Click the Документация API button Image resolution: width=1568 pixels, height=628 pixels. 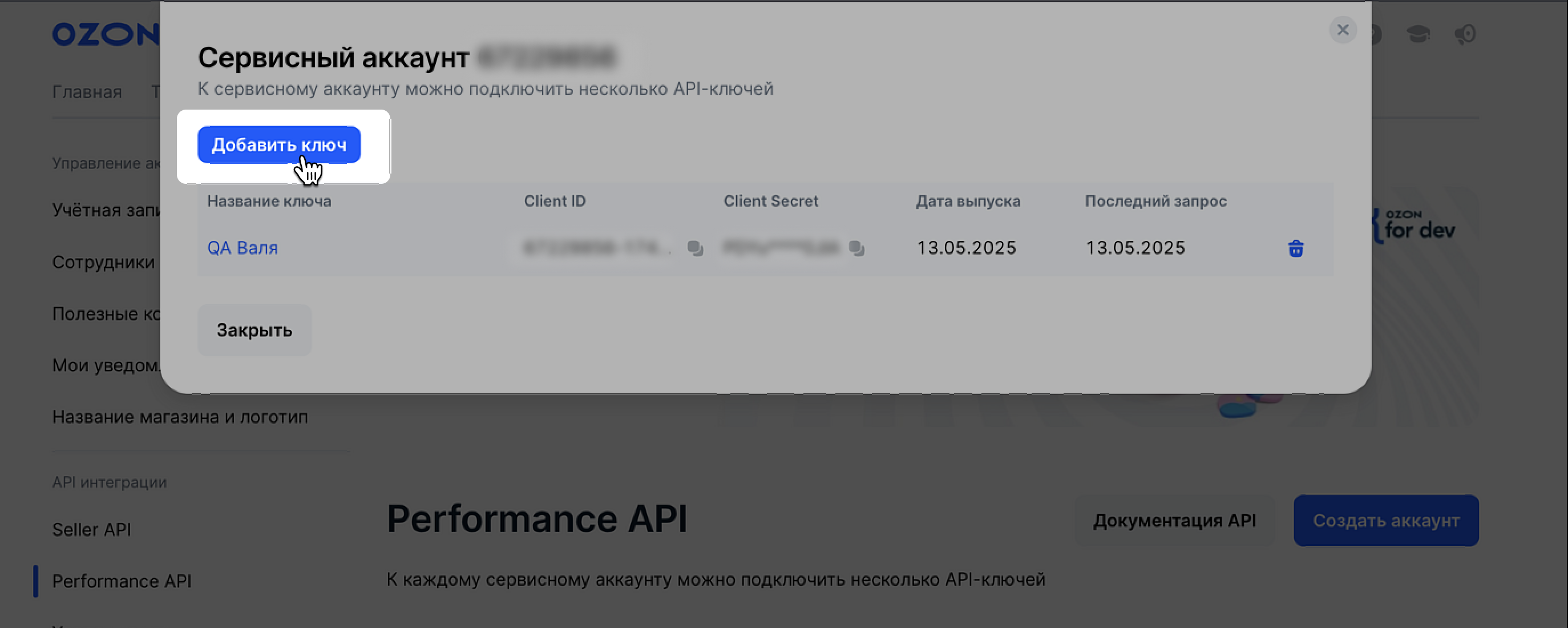pyautogui.click(x=1174, y=520)
